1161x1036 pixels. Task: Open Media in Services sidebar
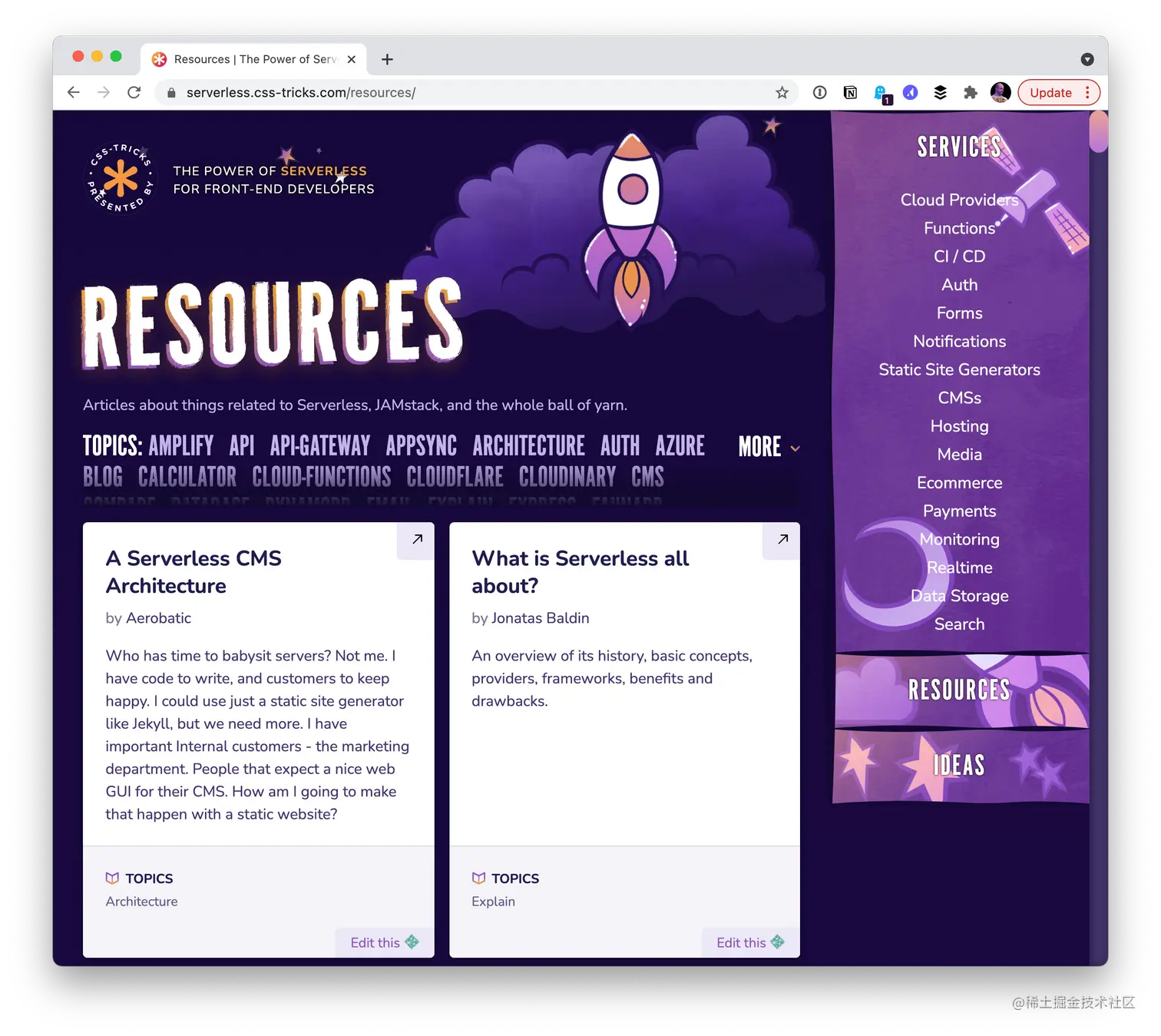[960, 455]
